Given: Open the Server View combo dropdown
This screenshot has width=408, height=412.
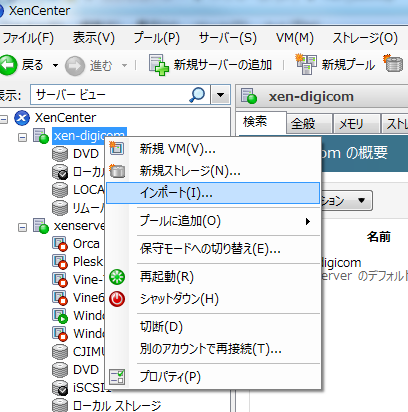Looking at the screenshot, I should pyautogui.click(x=220, y=95).
